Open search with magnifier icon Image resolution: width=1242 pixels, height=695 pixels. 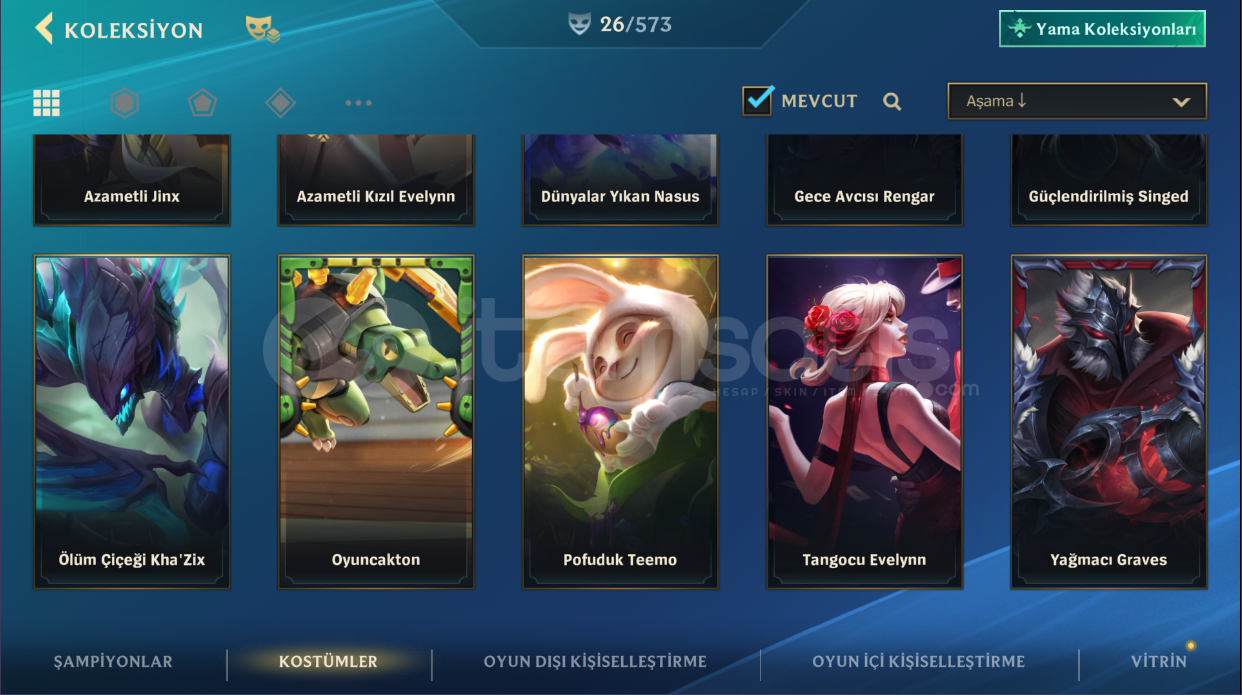[x=892, y=101]
